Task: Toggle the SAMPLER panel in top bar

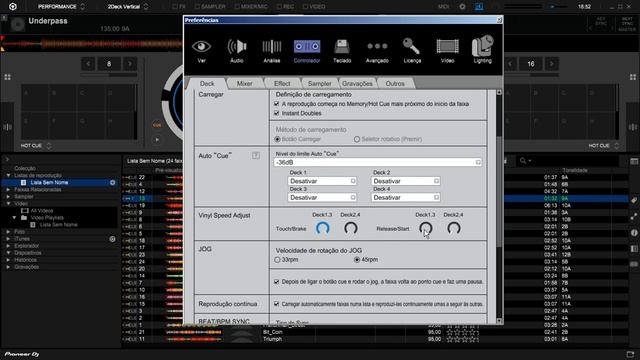Action: [210, 7]
